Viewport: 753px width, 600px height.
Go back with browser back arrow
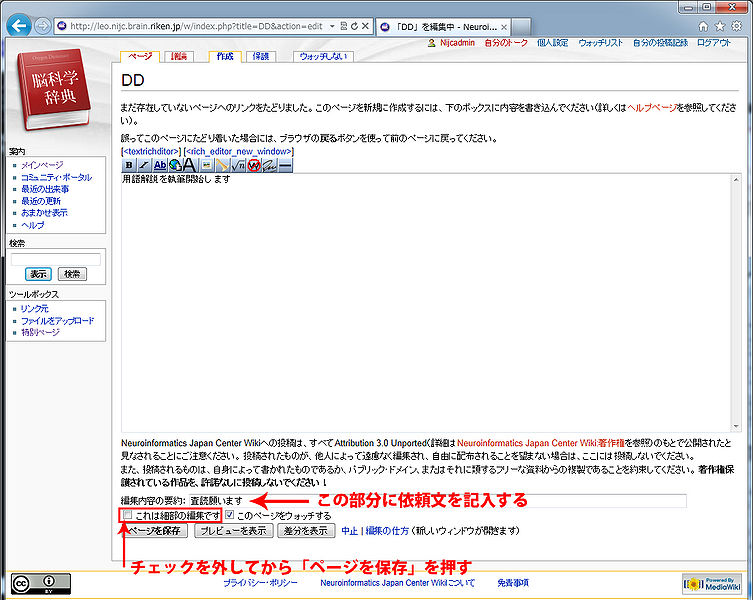click(17, 26)
